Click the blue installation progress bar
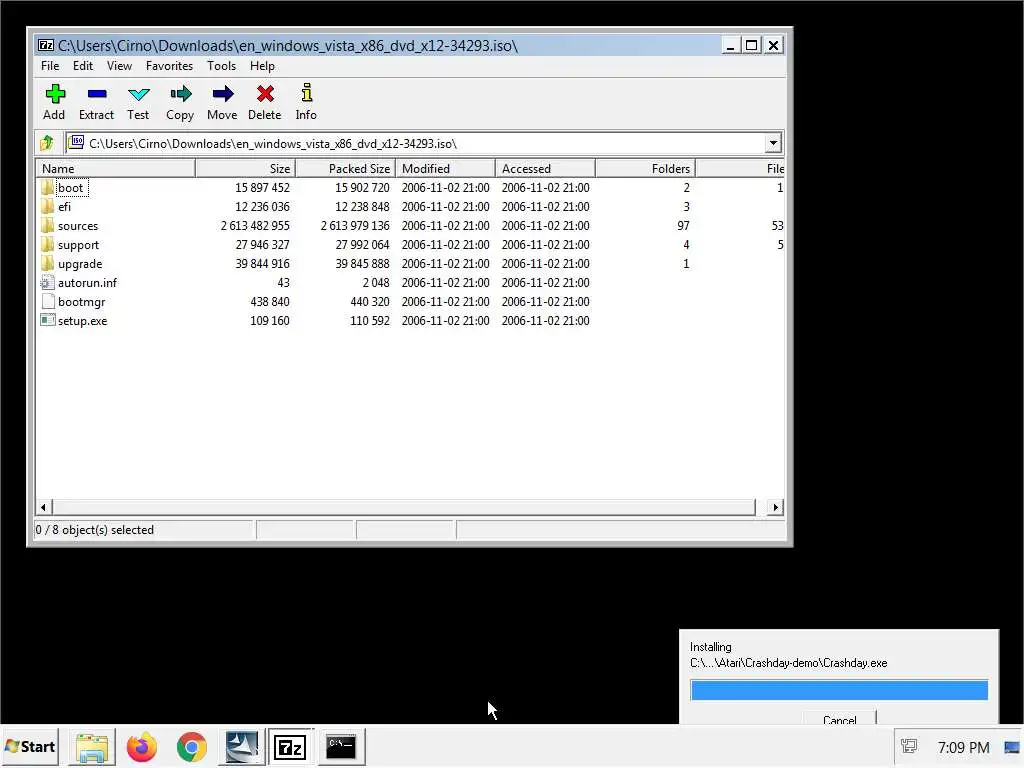 pos(839,690)
